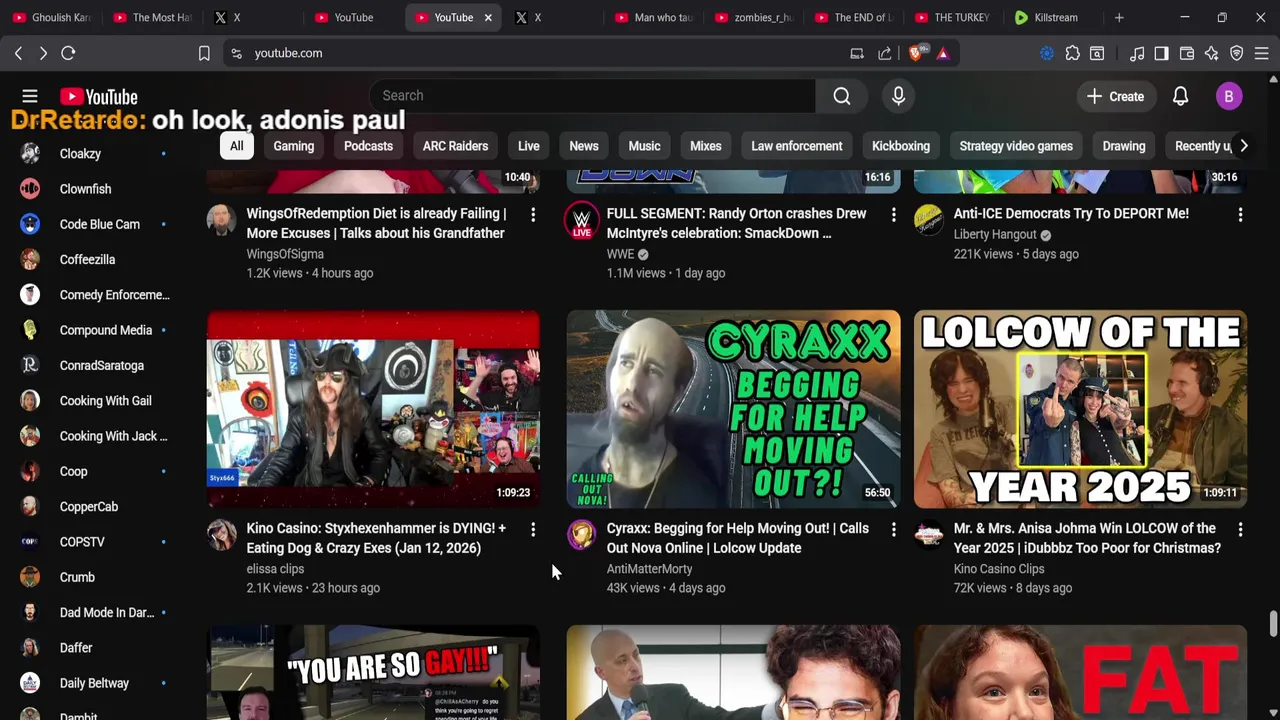The width and height of the screenshot is (1280, 720).
Task: Open the LOLCOW of the Year thumbnail
Action: point(1080,409)
